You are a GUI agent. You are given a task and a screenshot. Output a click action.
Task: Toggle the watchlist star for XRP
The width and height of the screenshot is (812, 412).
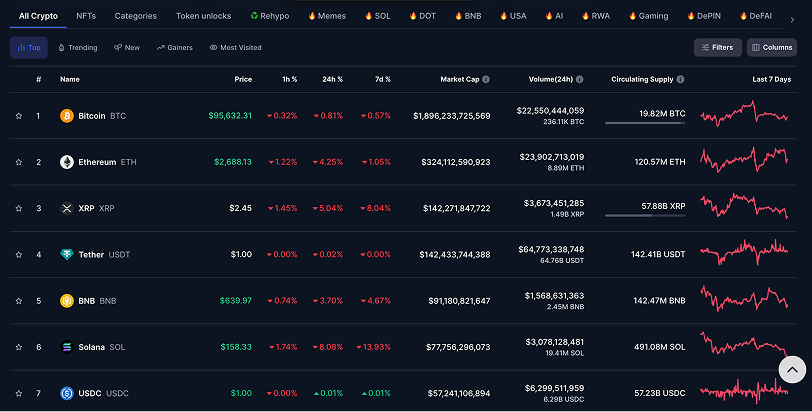pyautogui.click(x=19, y=208)
